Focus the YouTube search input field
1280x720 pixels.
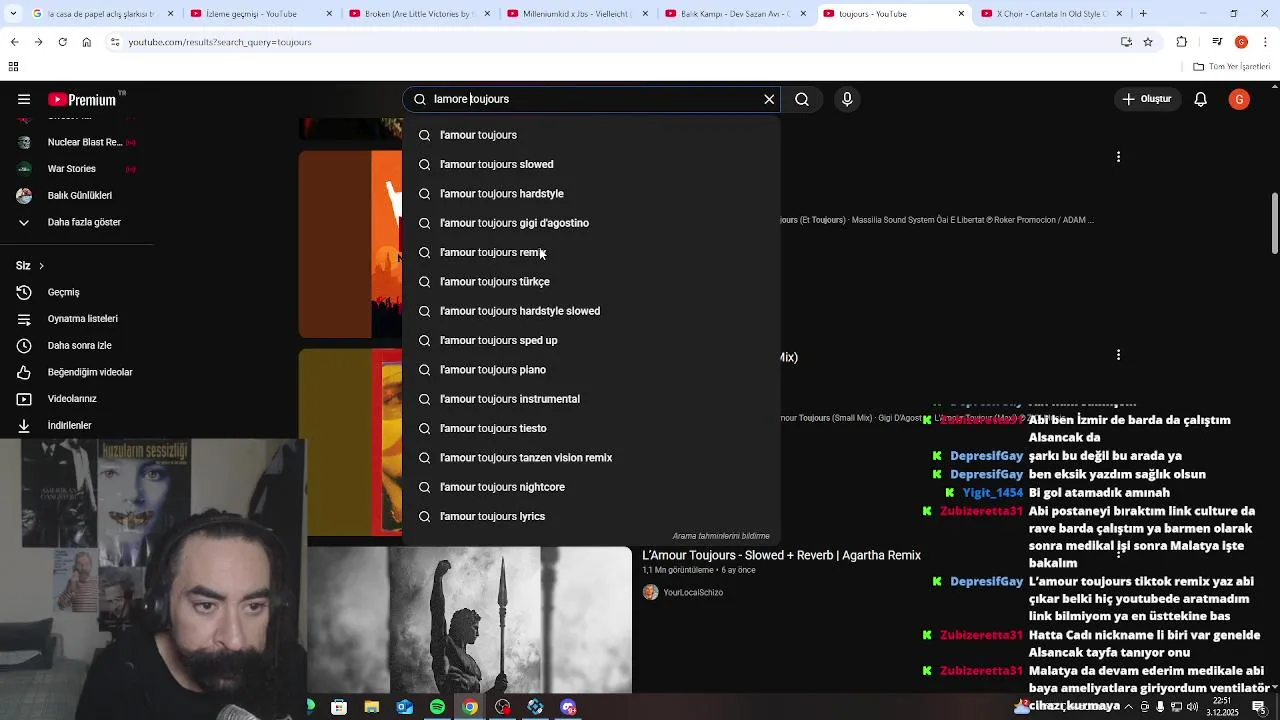[592, 99]
